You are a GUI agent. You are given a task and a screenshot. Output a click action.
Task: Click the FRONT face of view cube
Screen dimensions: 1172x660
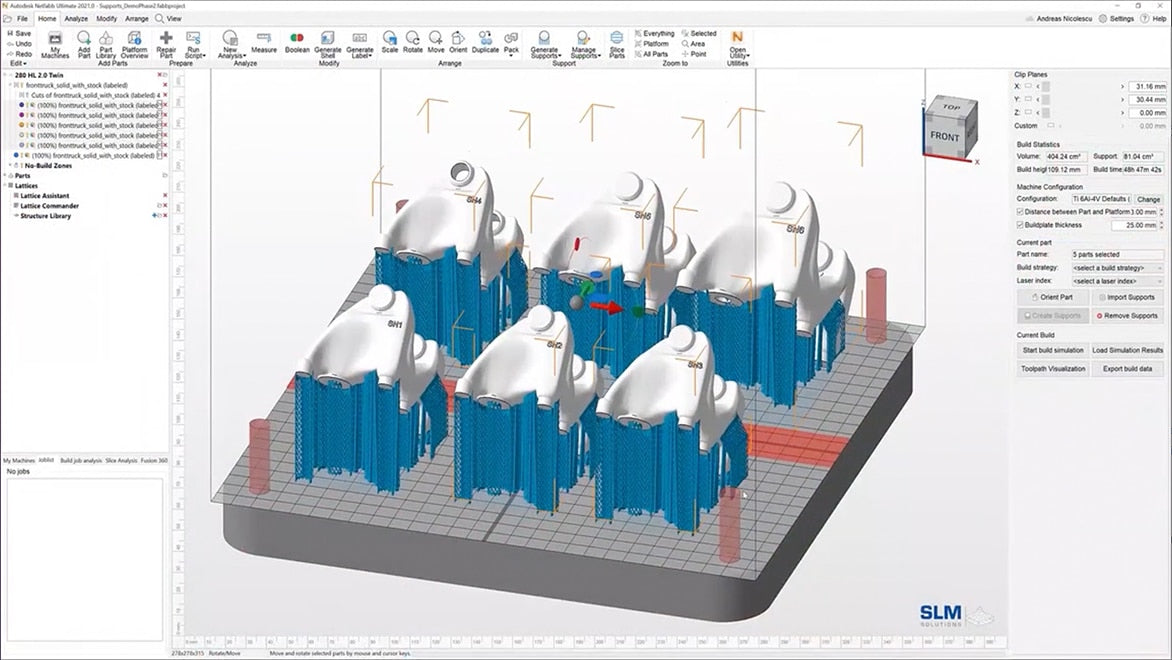pyautogui.click(x=944, y=136)
